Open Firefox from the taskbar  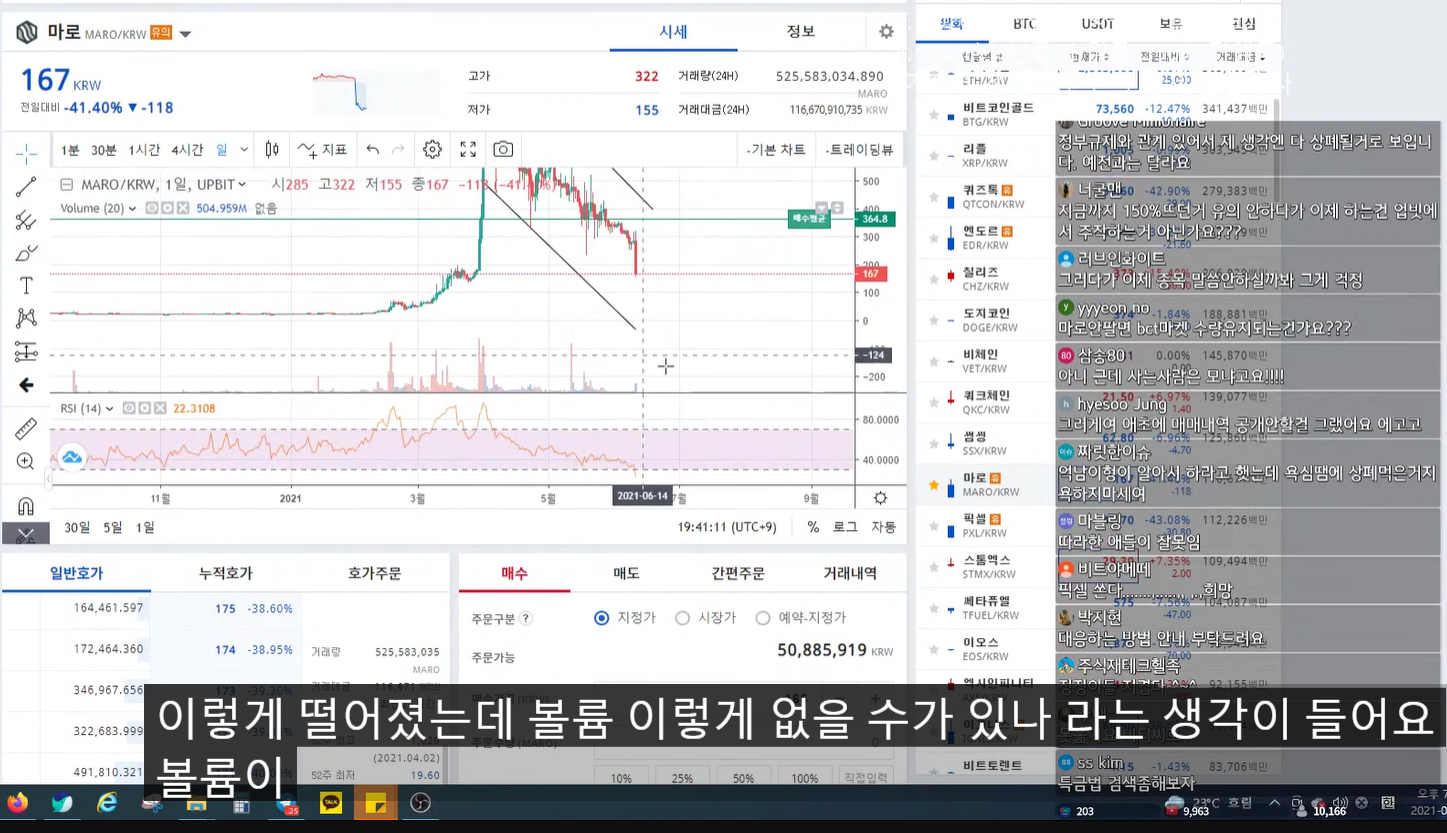17,803
